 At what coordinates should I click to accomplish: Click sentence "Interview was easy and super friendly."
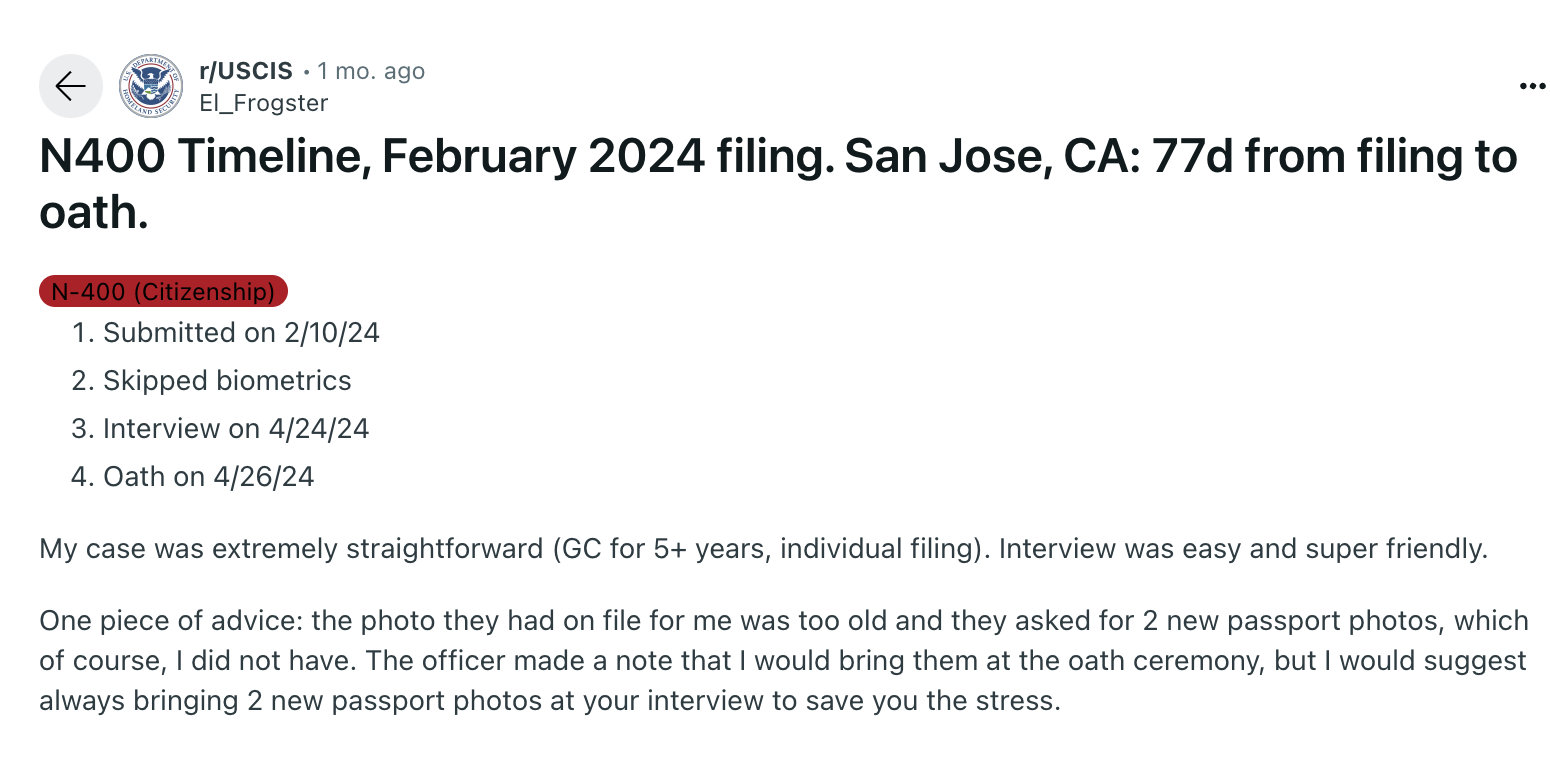[1243, 549]
